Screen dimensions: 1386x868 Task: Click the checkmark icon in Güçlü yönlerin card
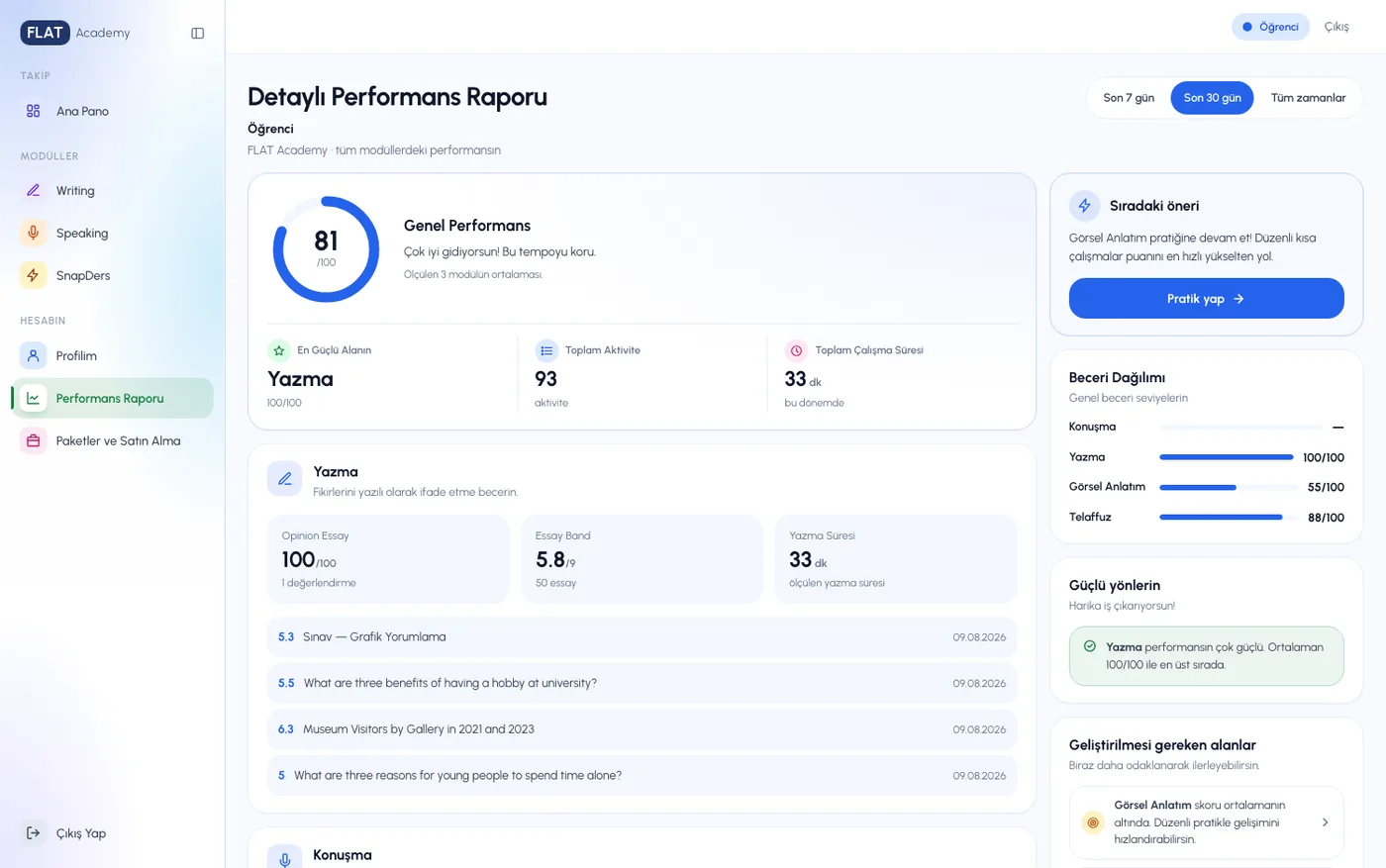(1090, 646)
